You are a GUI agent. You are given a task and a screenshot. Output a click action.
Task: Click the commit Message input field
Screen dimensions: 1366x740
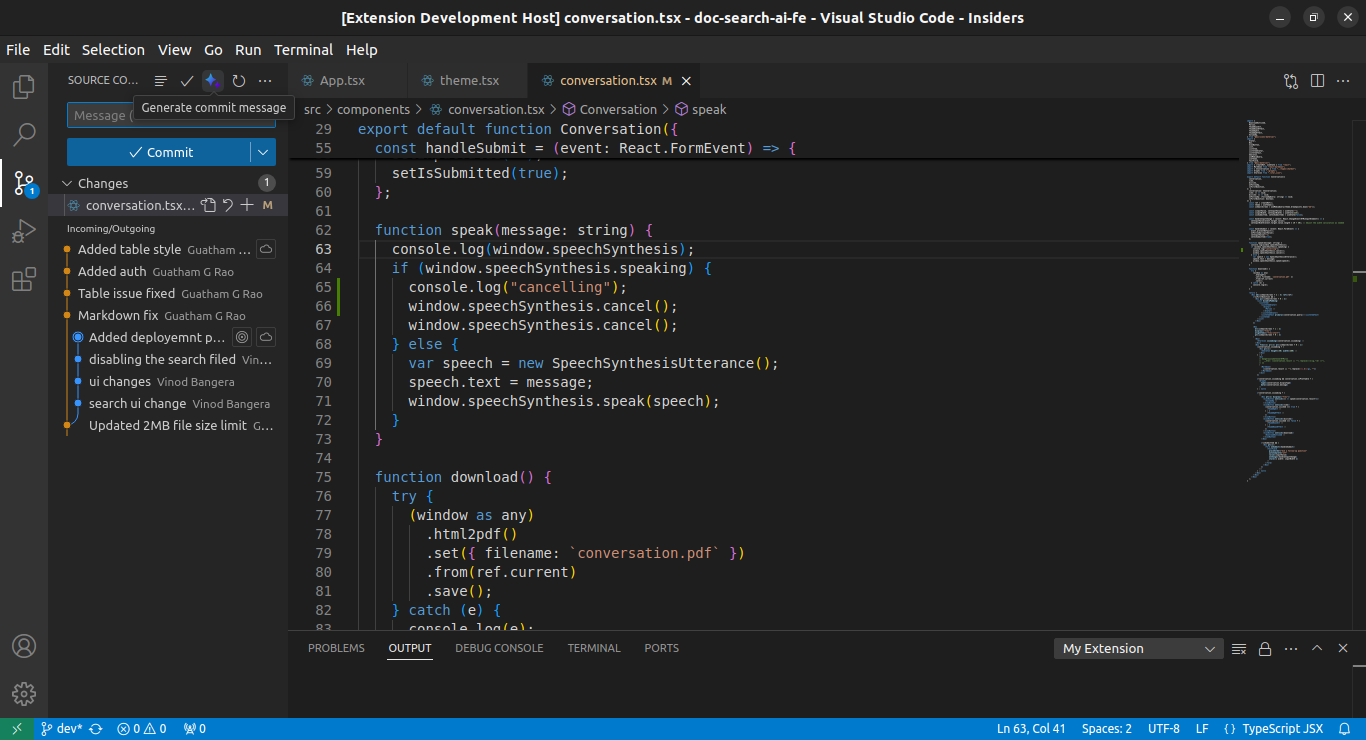pos(100,115)
